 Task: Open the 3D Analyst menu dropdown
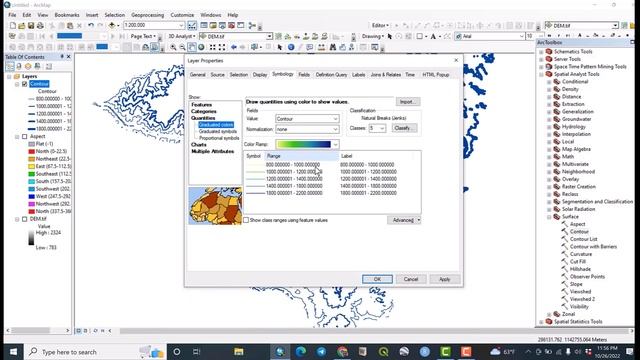tap(182, 36)
